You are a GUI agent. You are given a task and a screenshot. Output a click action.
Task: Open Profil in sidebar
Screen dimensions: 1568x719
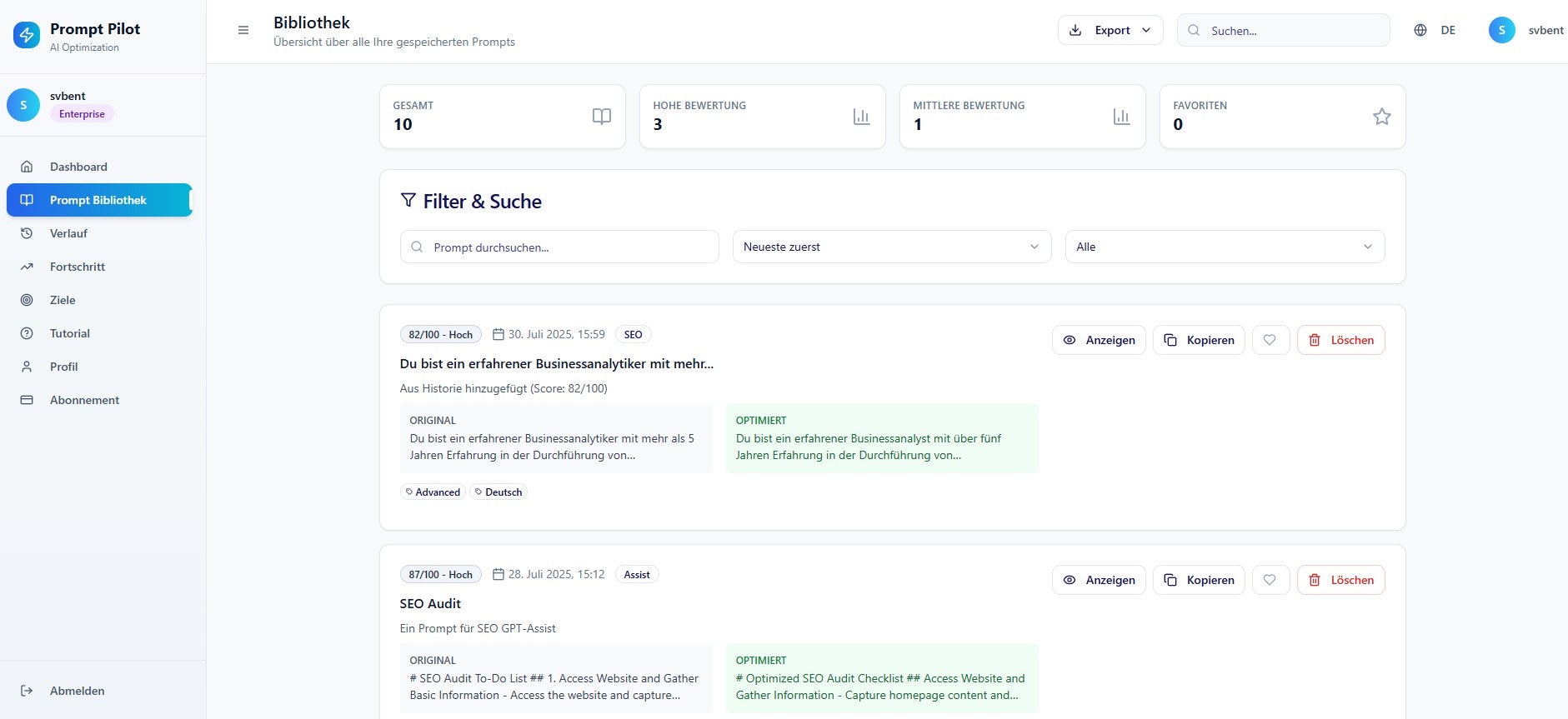coord(100,367)
